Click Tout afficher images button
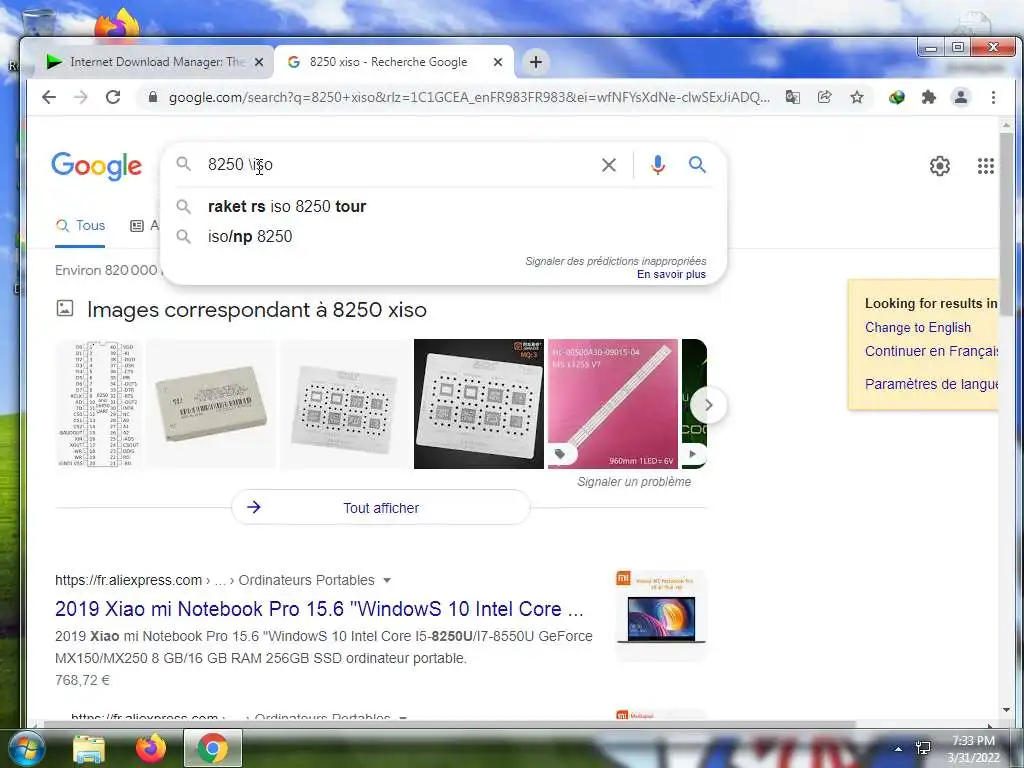The image size is (1024, 768). click(x=381, y=507)
